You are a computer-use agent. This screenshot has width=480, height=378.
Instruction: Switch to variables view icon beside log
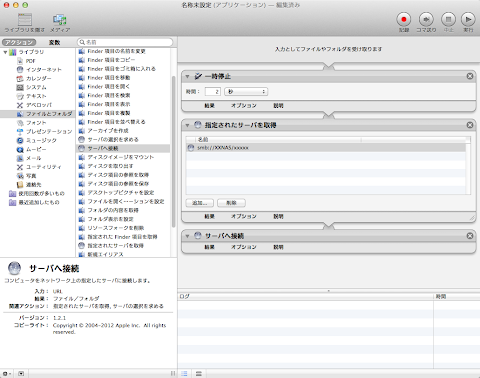(x=199, y=374)
